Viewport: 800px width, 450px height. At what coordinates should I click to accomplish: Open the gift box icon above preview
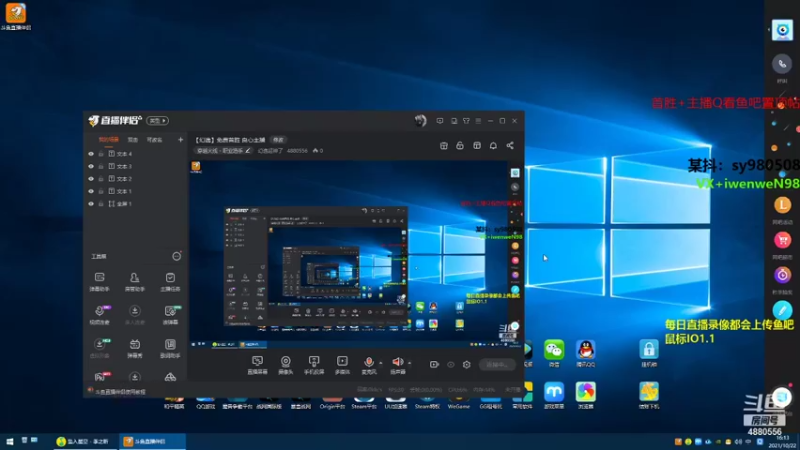[444, 146]
